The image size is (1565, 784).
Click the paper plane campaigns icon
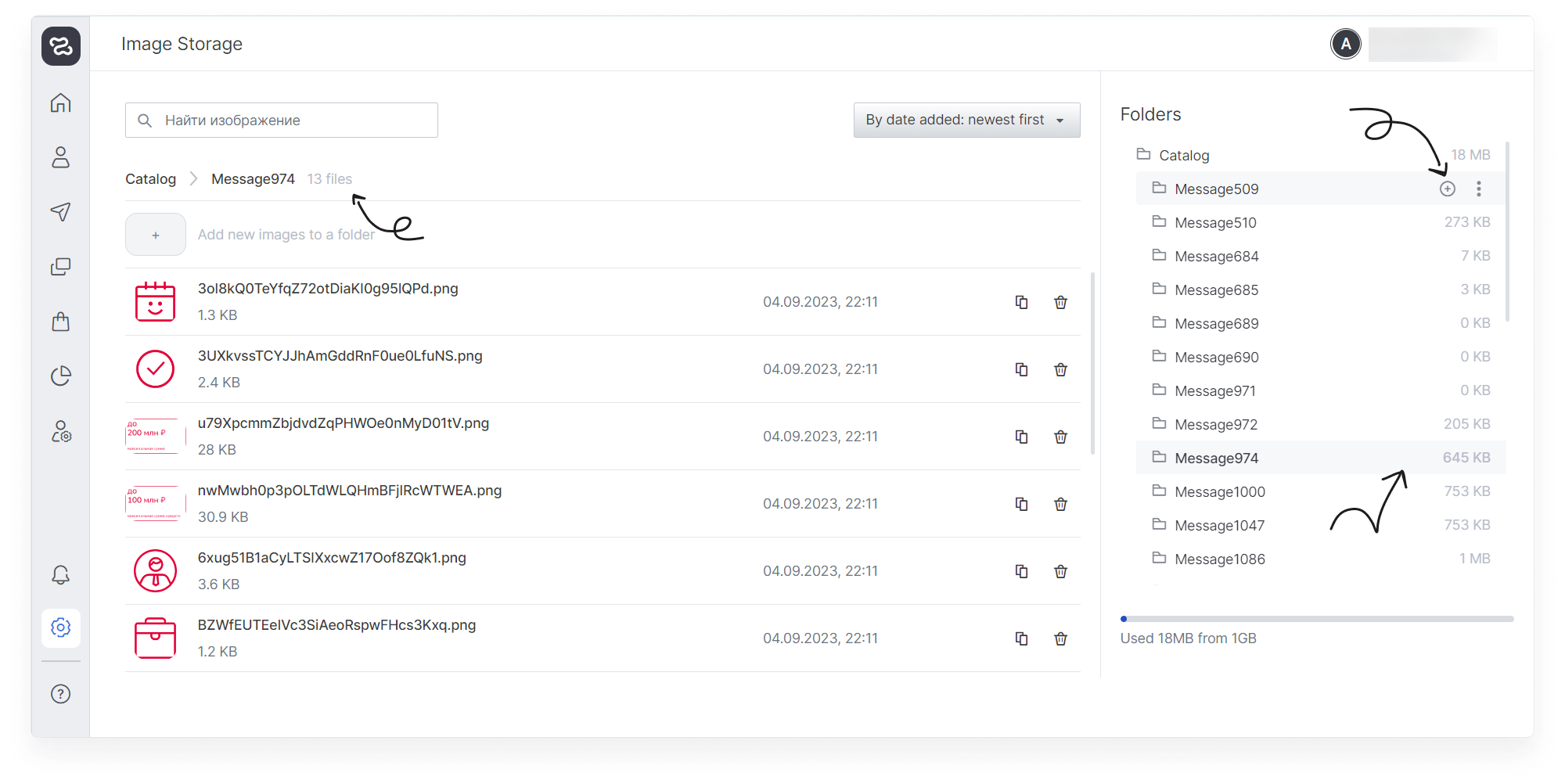pyautogui.click(x=61, y=212)
